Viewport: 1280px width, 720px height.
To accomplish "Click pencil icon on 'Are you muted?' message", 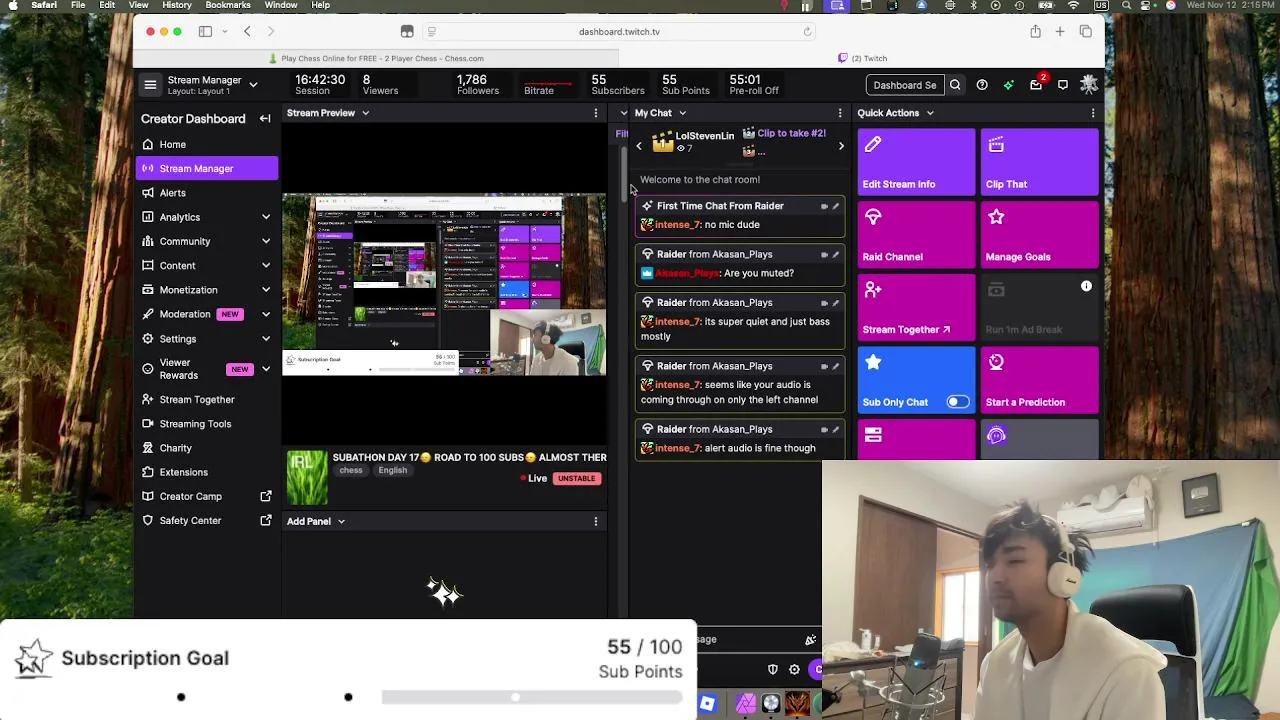I will (x=836, y=254).
